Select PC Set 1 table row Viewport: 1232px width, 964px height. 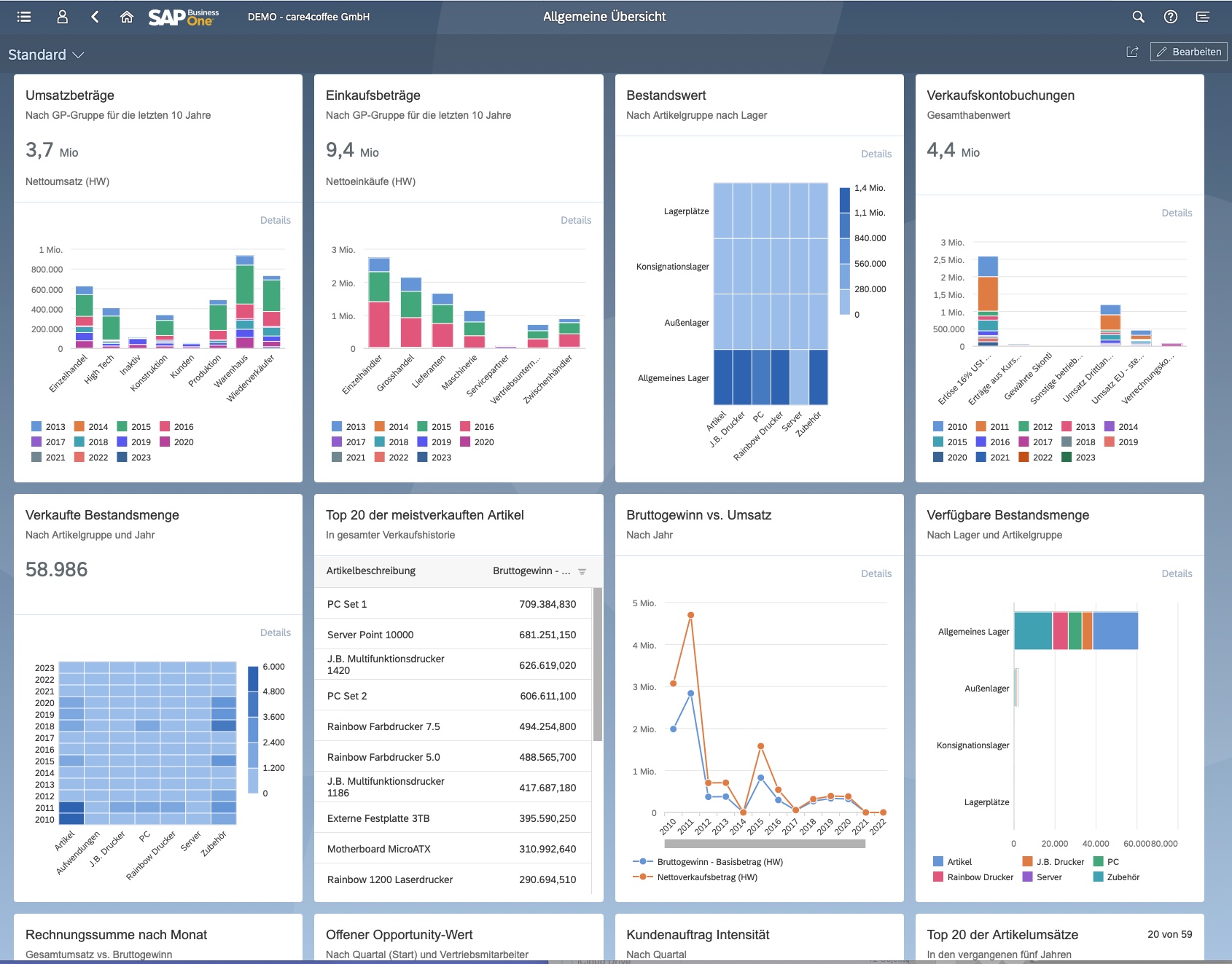point(452,604)
